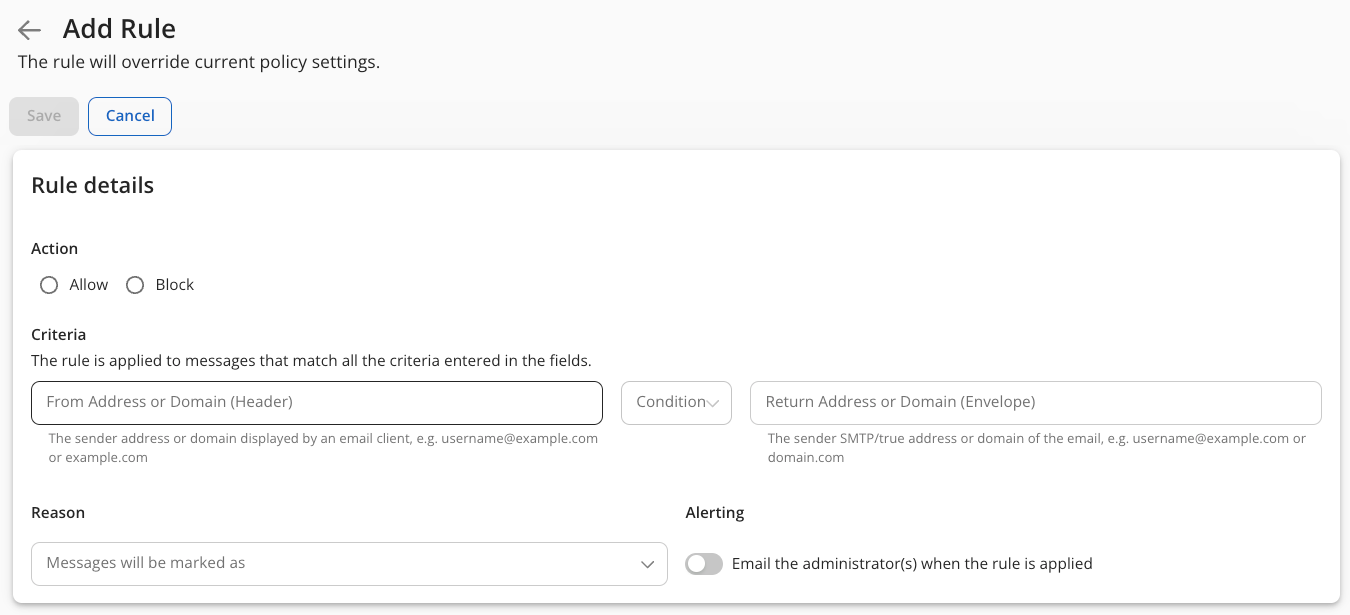1350x615 pixels.
Task: Click the 'Rule details' section heading
Action: coord(93,185)
